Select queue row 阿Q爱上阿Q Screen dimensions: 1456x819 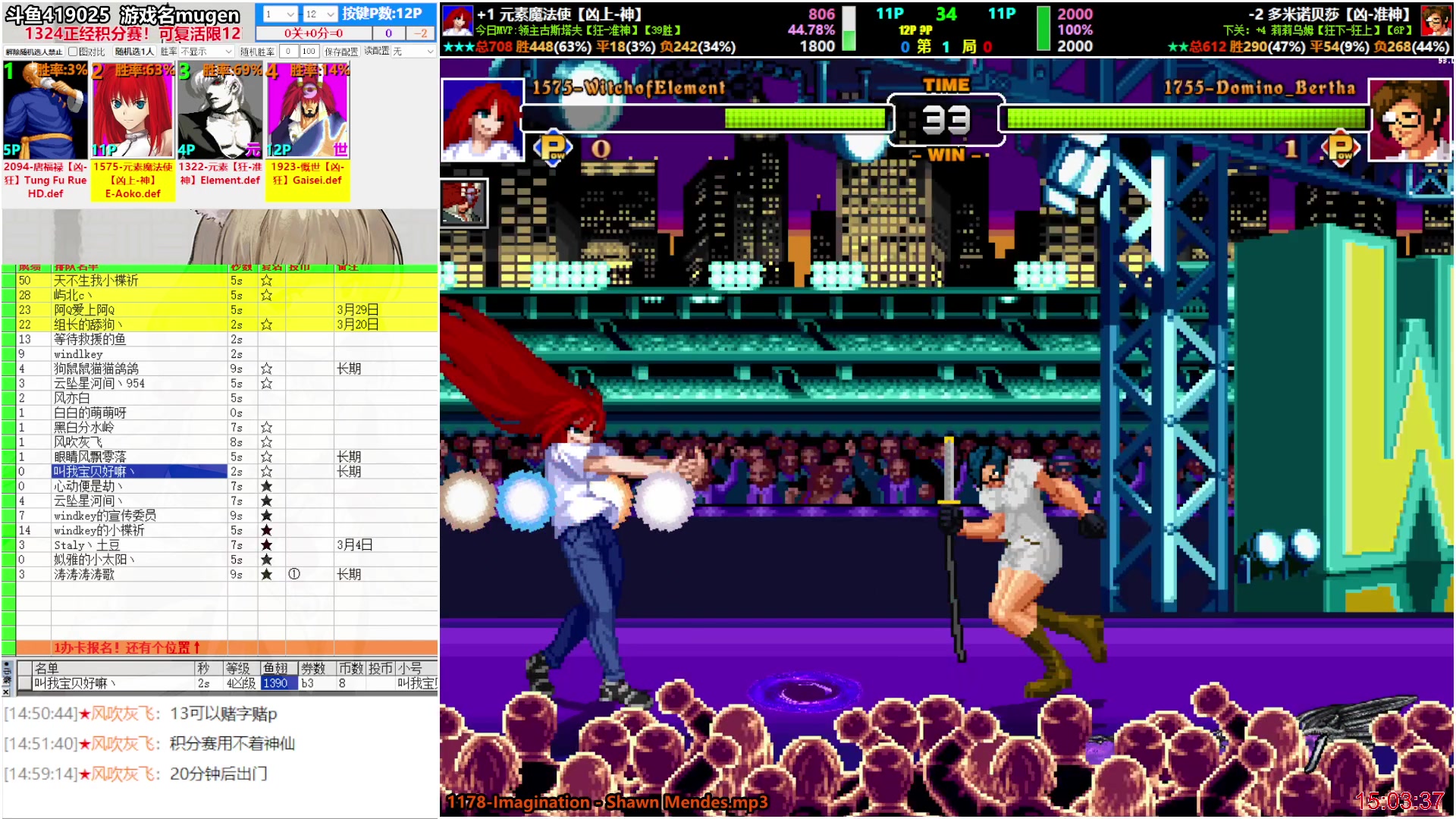227,309
